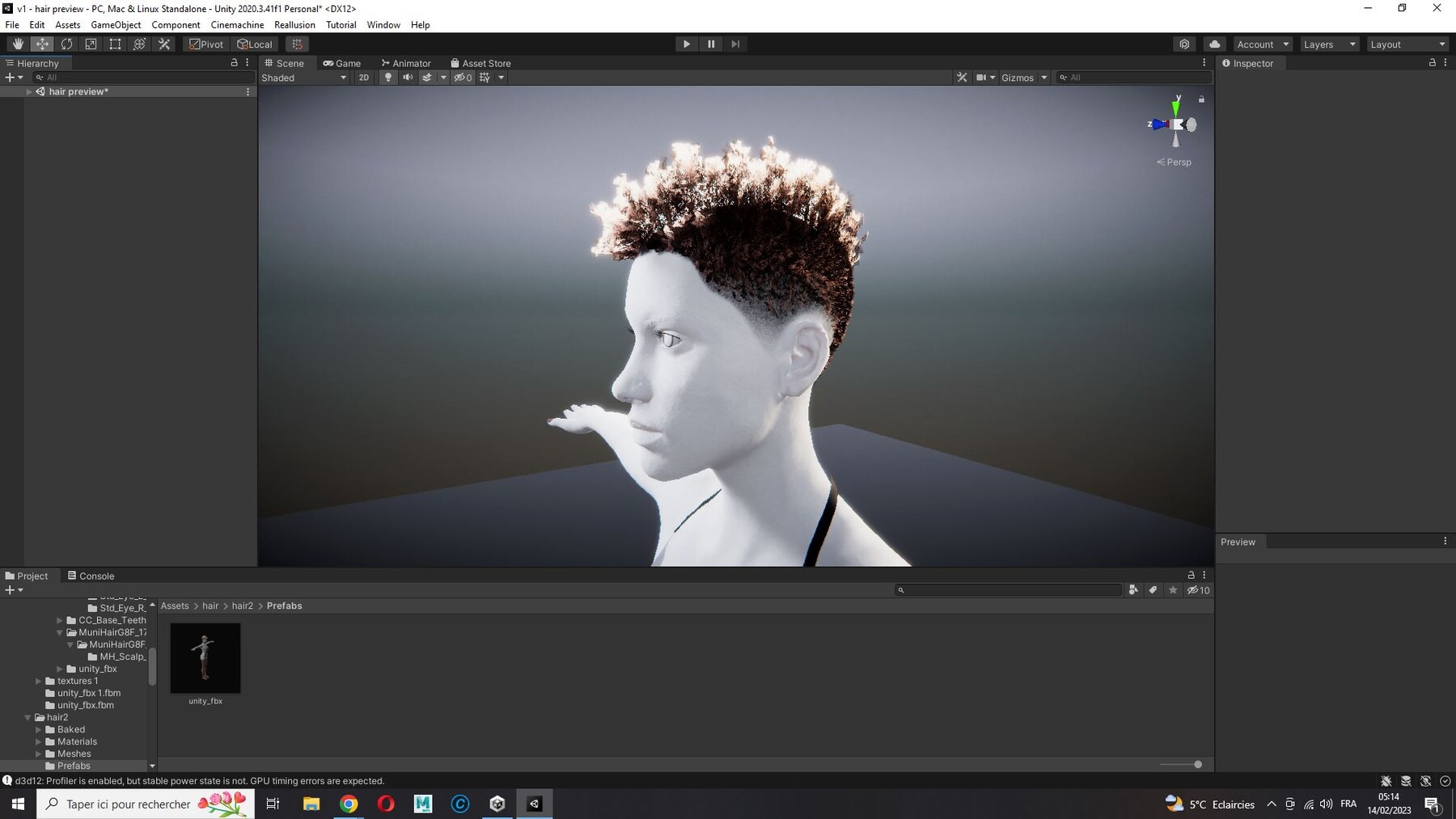Viewport: 1456px width, 819px height.
Task: Toggle scene audio
Action: click(408, 78)
